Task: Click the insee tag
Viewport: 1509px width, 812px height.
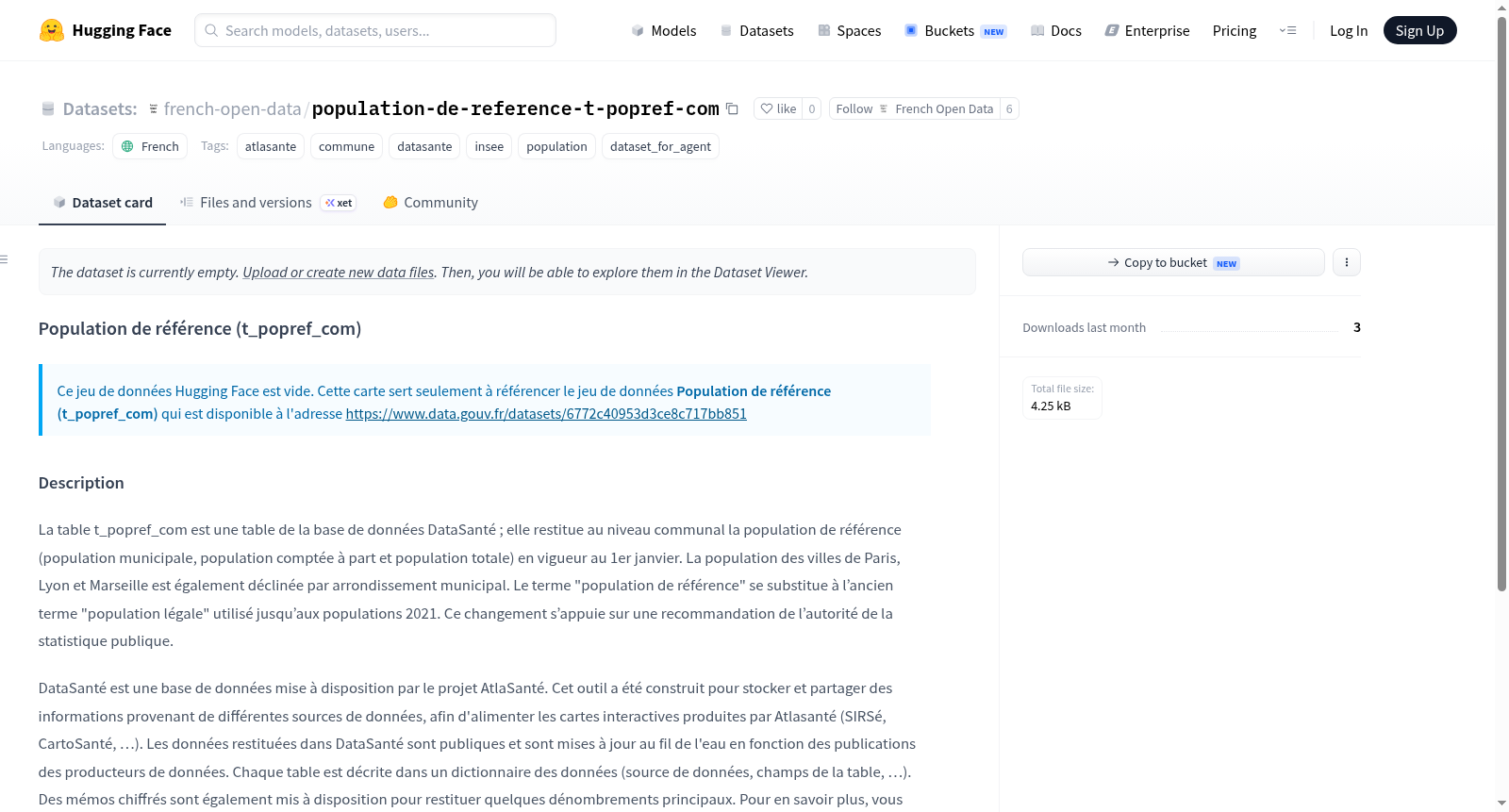Action: click(489, 146)
